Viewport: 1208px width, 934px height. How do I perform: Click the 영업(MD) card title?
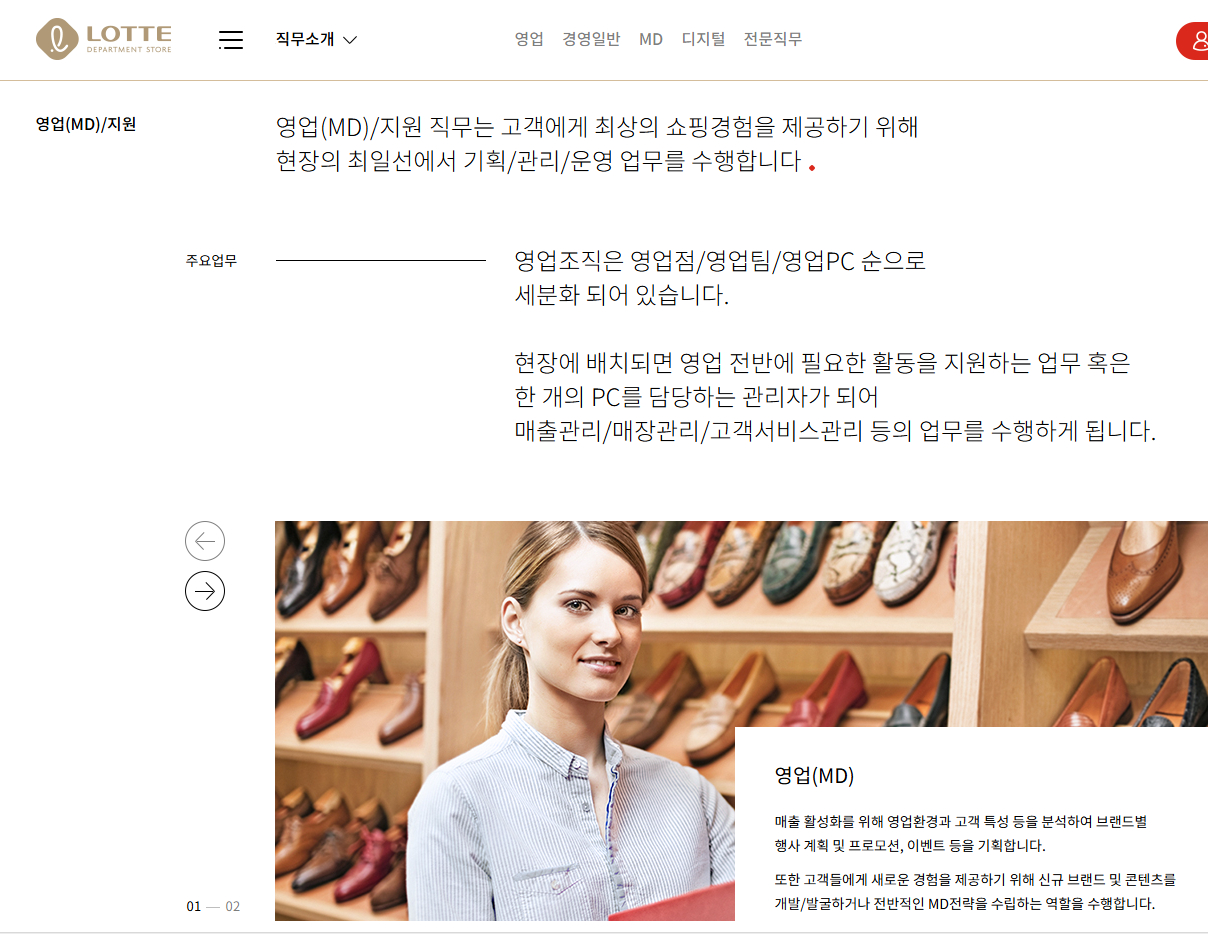click(x=814, y=775)
